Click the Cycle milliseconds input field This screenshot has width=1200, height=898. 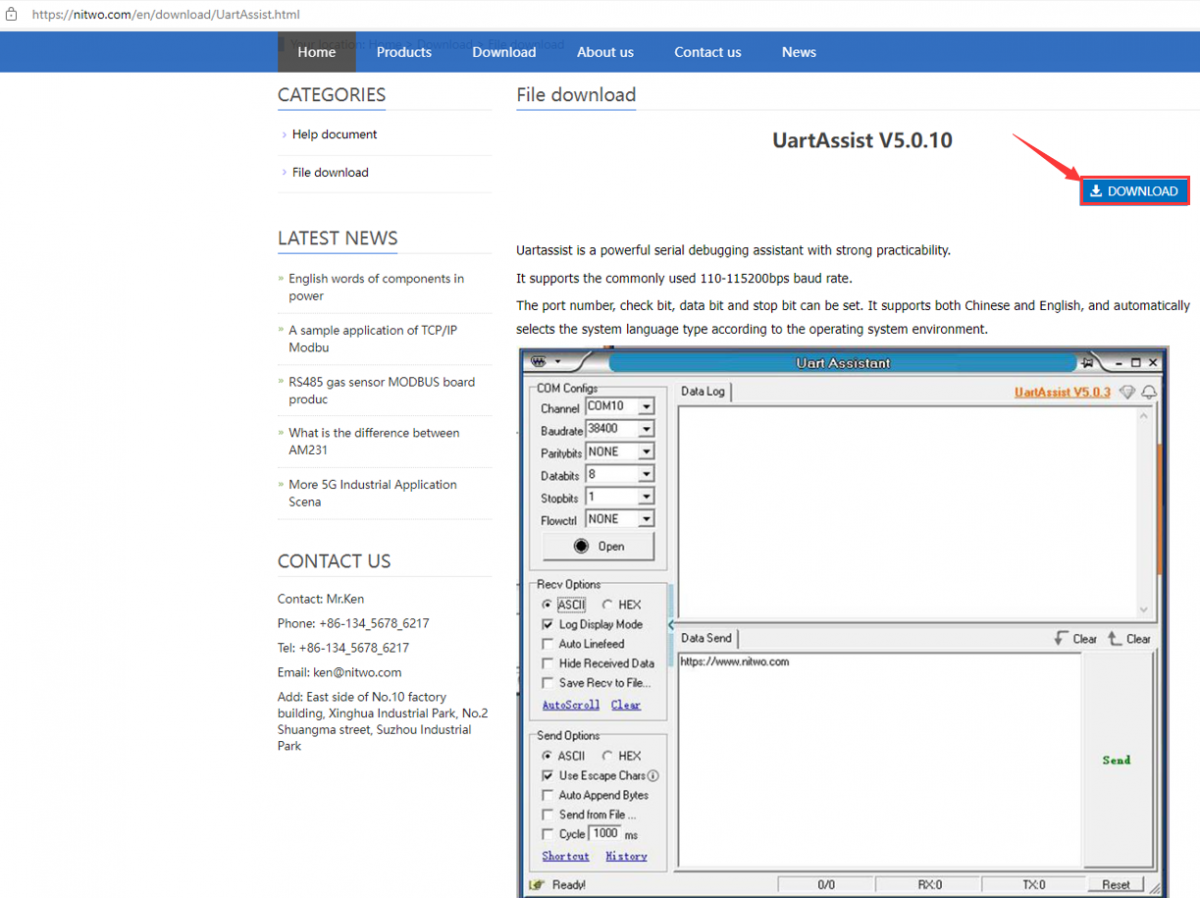click(604, 834)
